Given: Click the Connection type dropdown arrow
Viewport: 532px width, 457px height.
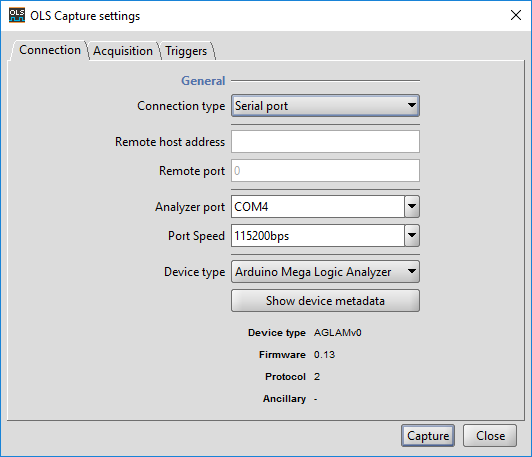Looking at the screenshot, I should point(412,105).
